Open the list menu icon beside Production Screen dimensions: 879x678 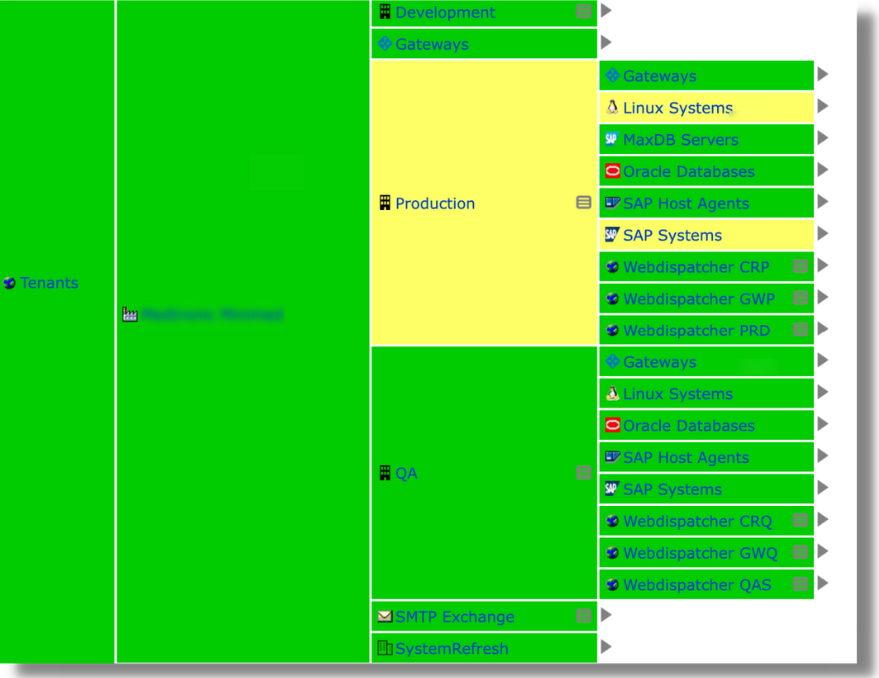(583, 202)
